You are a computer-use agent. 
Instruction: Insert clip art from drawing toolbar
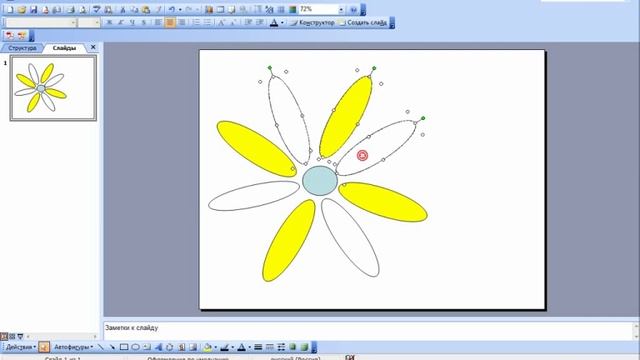click(x=182, y=347)
